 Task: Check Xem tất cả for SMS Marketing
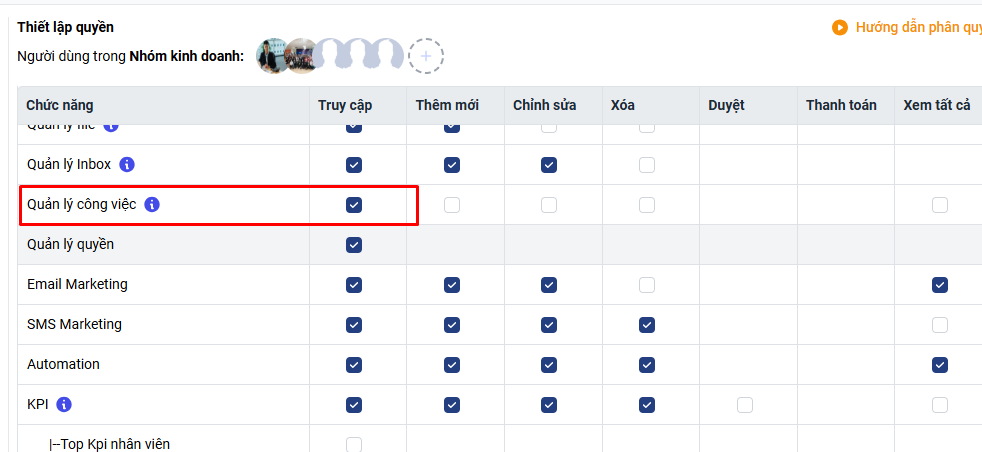click(940, 325)
